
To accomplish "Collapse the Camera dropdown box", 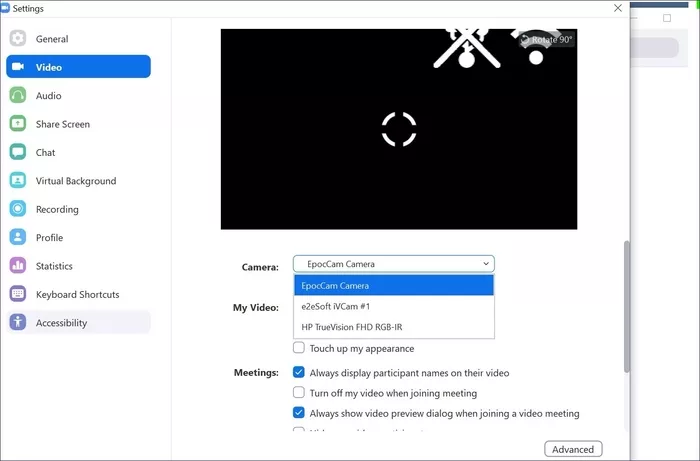I will pyautogui.click(x=393, y=264).
